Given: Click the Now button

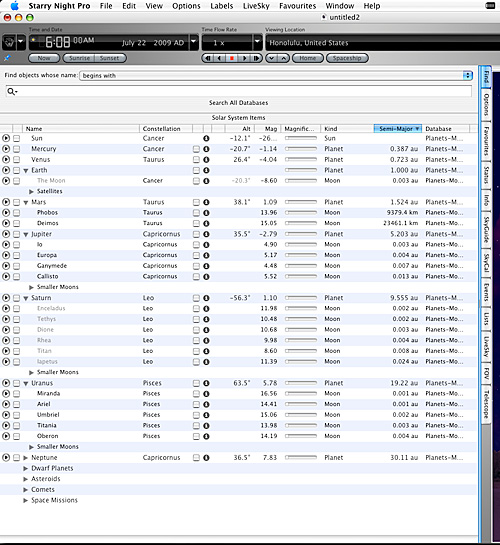Looking at the screenshot, I should point(44,58).
